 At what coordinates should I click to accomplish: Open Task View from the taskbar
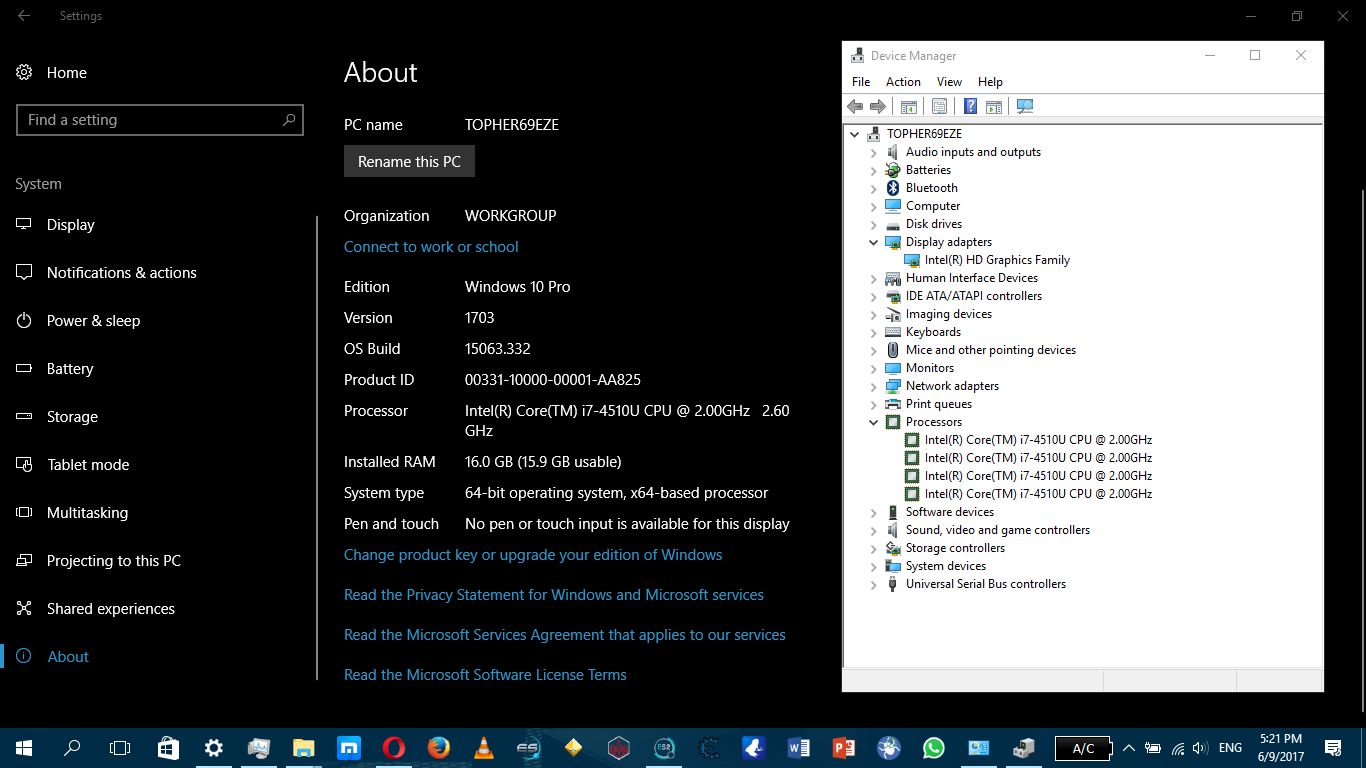pos(120,748)
